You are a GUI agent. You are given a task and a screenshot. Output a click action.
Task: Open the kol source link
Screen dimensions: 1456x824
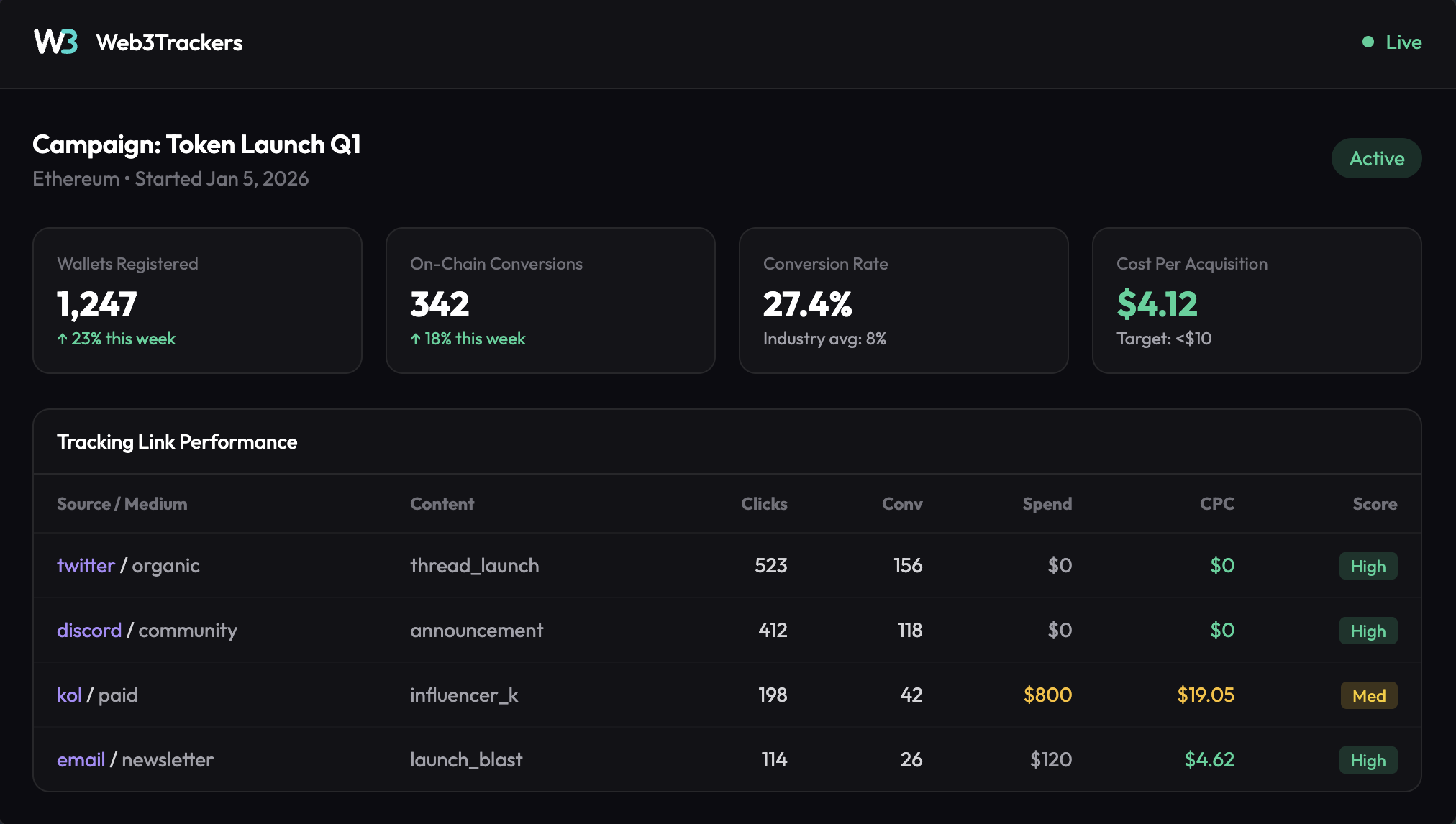(x=69, y=695)
